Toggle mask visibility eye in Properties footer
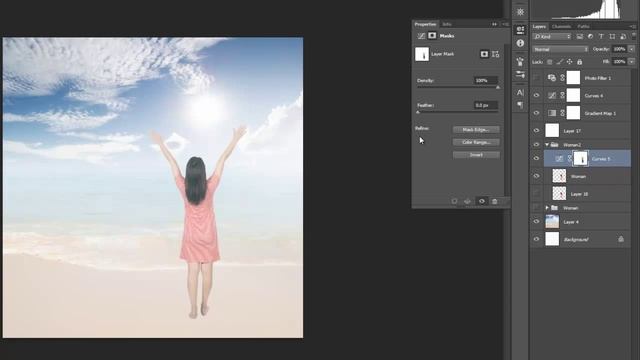Screen dimensions: 640x360 click(x=482, y=201)
